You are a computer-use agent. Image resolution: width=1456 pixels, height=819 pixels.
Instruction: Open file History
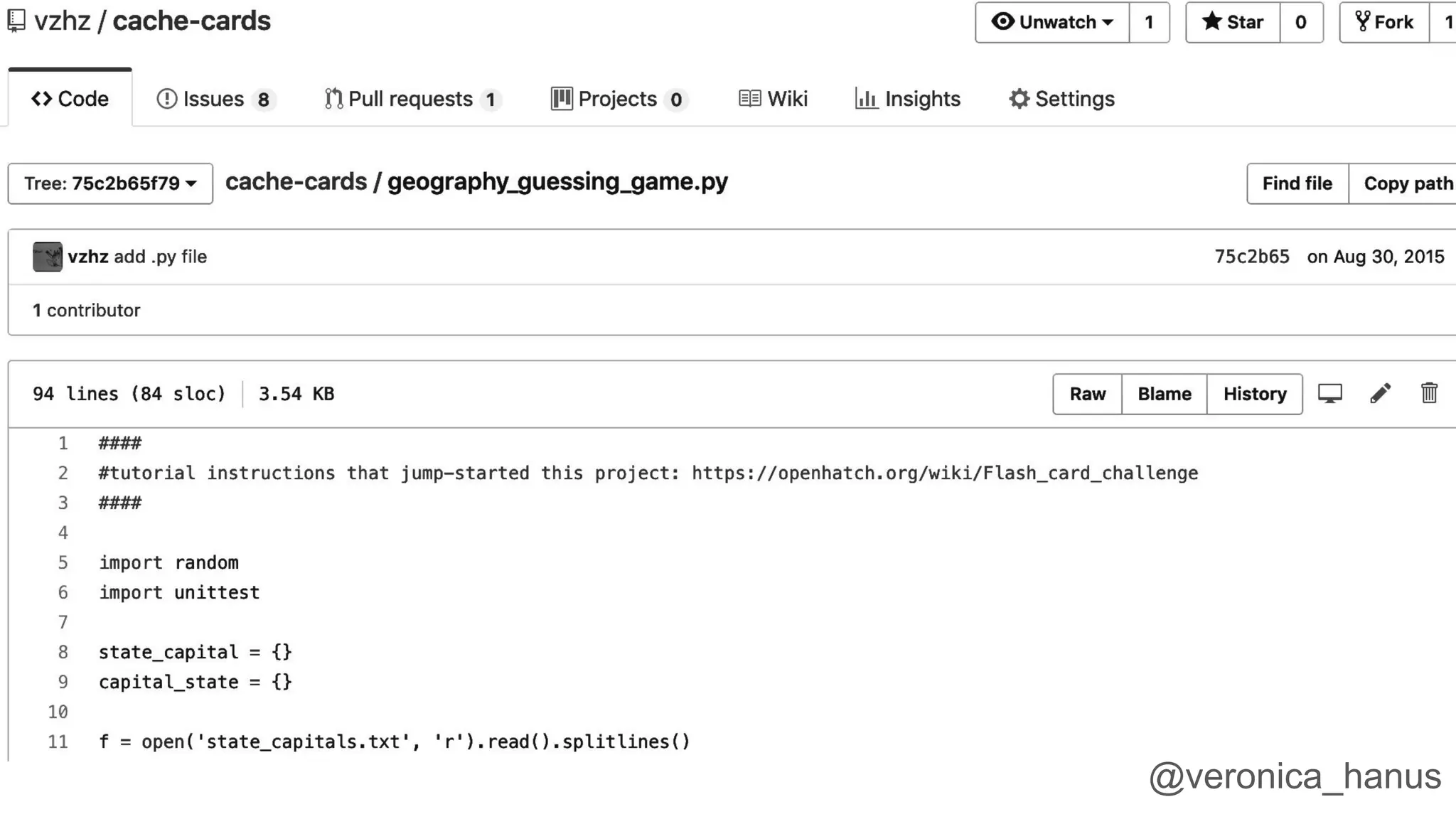pos(1254,395)
